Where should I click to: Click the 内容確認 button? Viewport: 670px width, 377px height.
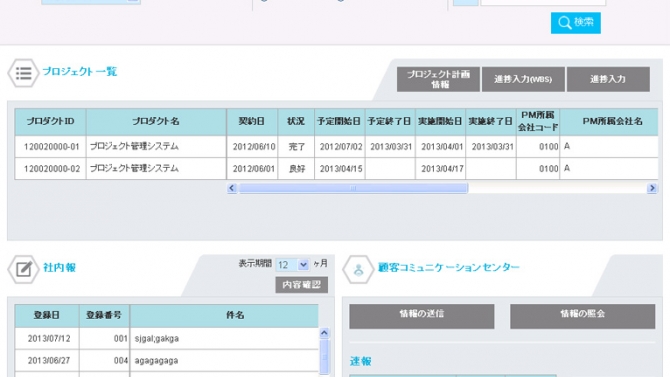tap(302, 285)
